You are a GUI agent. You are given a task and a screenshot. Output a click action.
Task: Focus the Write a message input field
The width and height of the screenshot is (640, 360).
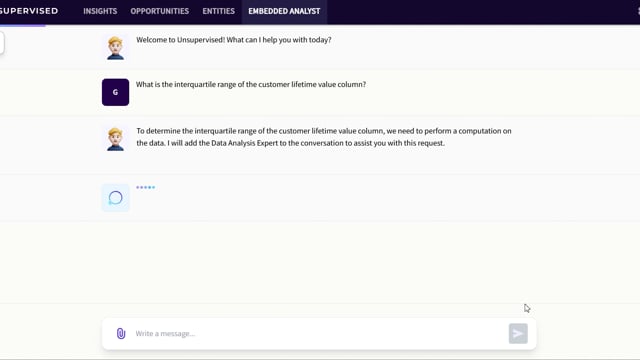318,333
